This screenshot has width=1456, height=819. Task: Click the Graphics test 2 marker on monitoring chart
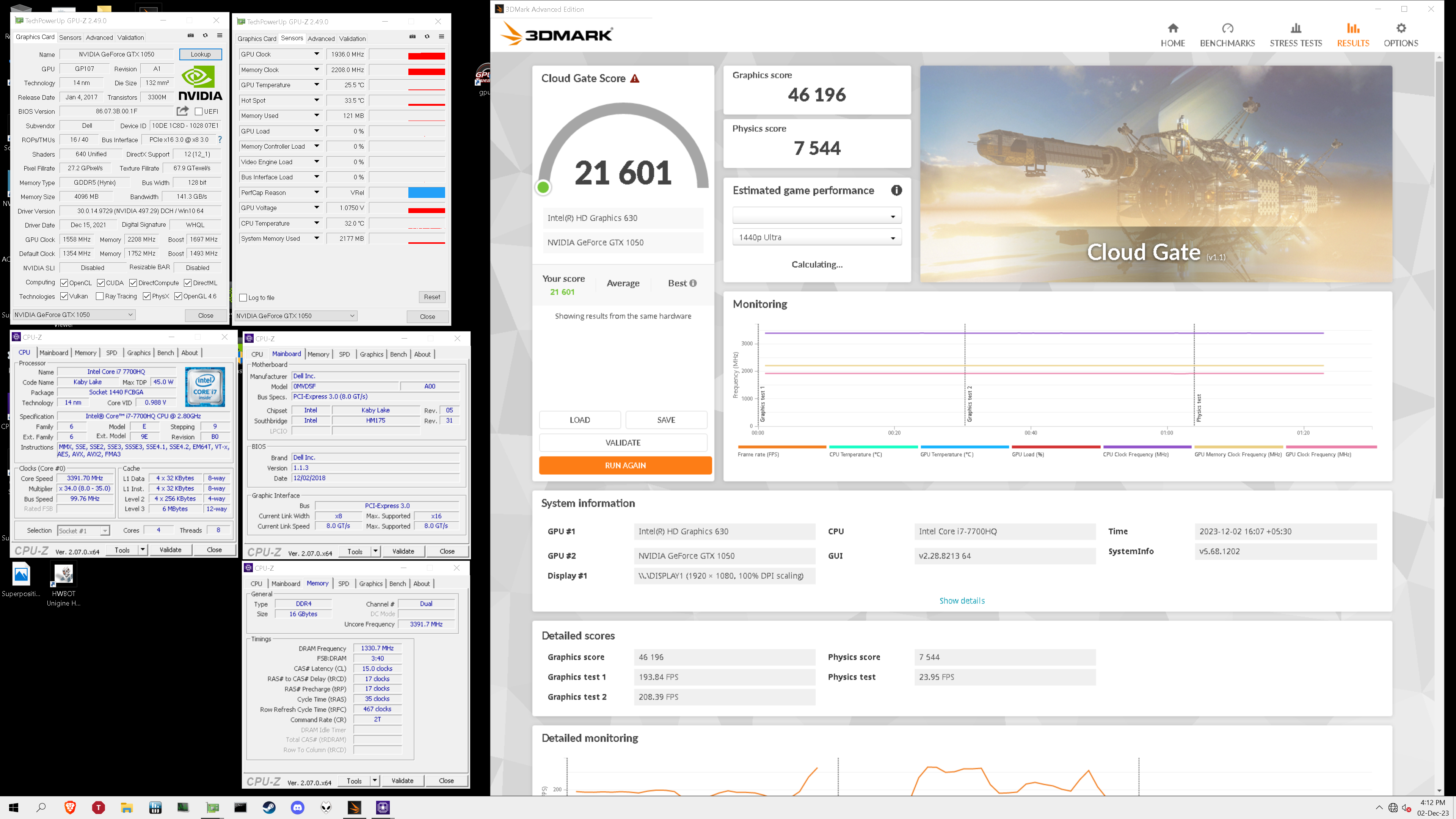click(965, 375)
